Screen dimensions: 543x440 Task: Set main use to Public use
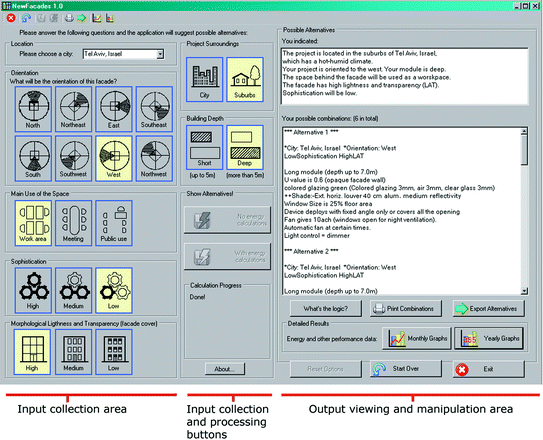[114, 223]
